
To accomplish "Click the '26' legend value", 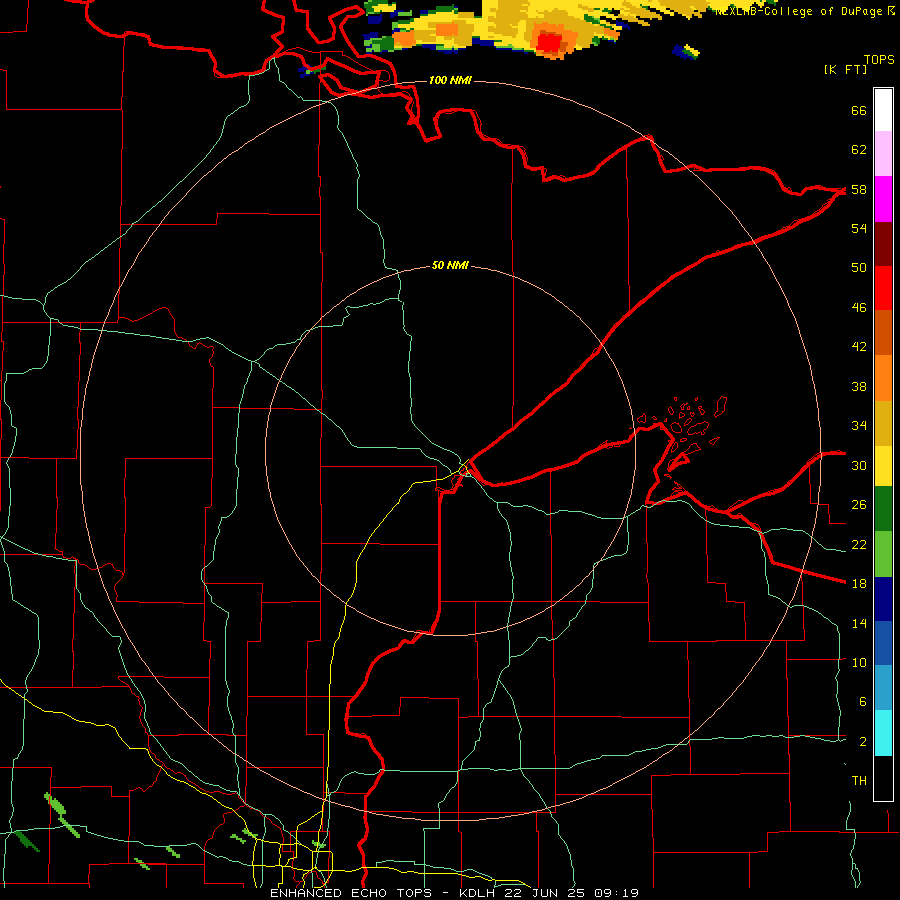I will point(859,505).
